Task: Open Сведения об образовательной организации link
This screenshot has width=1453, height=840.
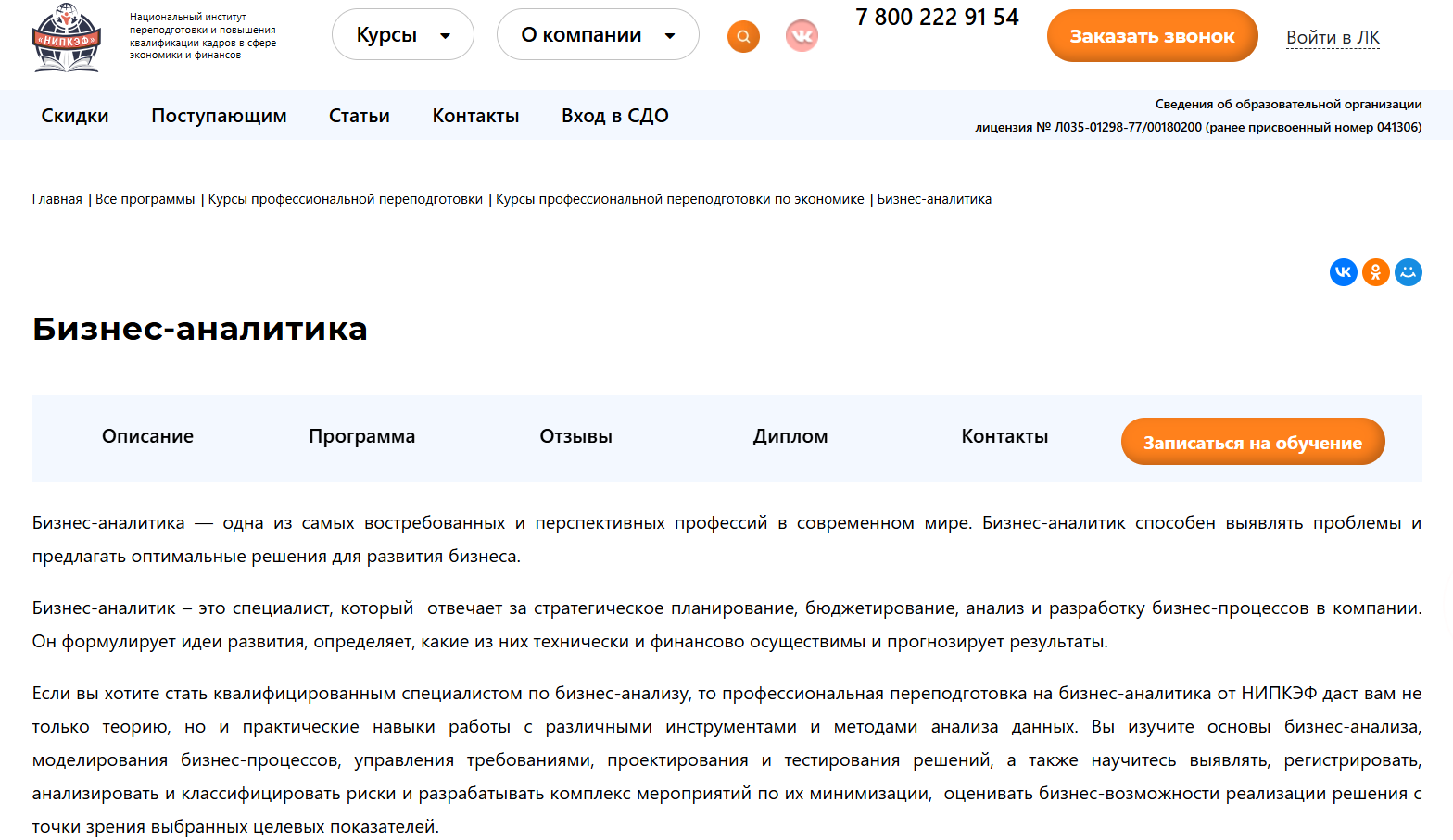Action: coord(1288,104)
